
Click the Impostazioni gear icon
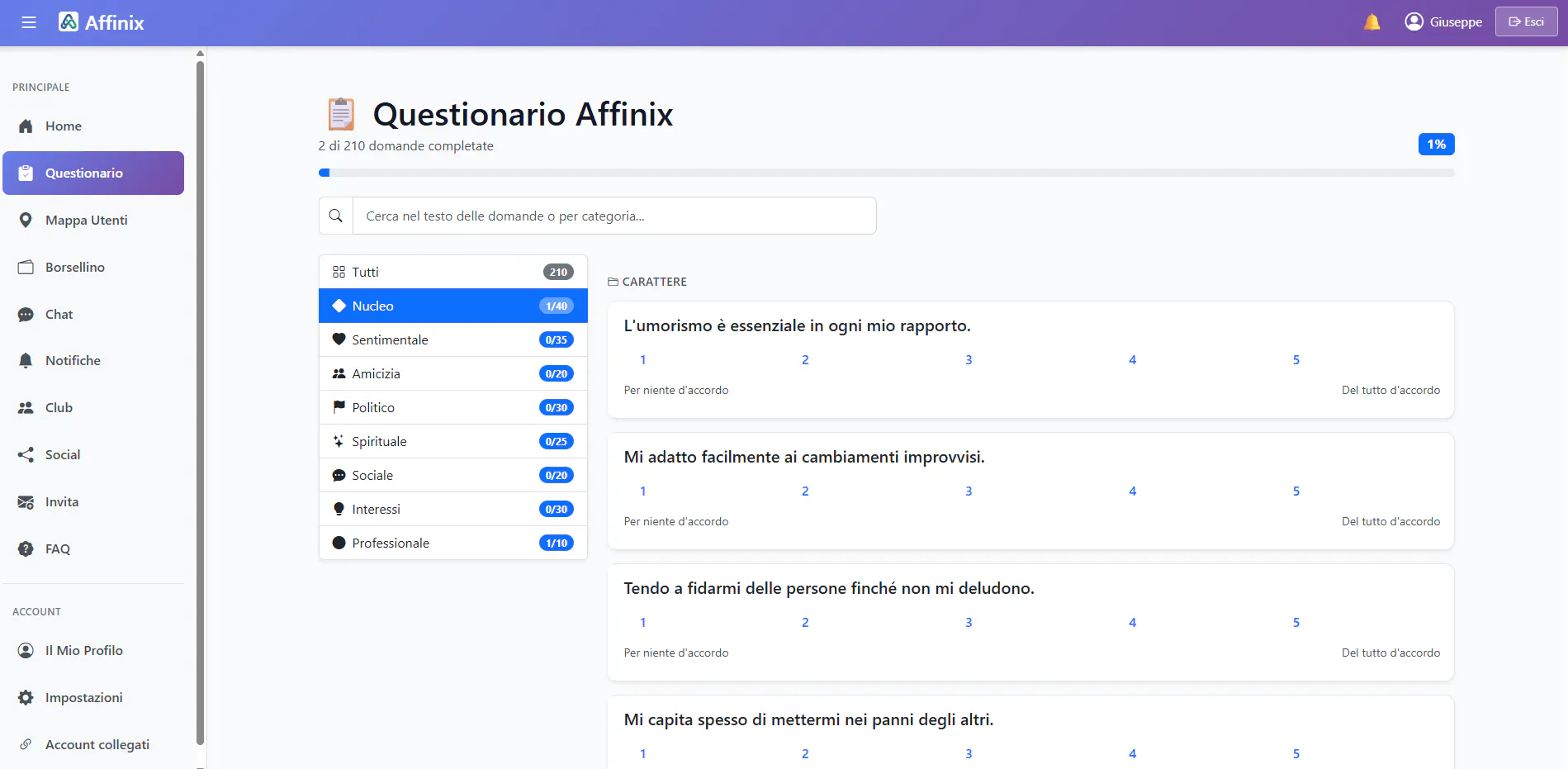click(x=26, y=698)
